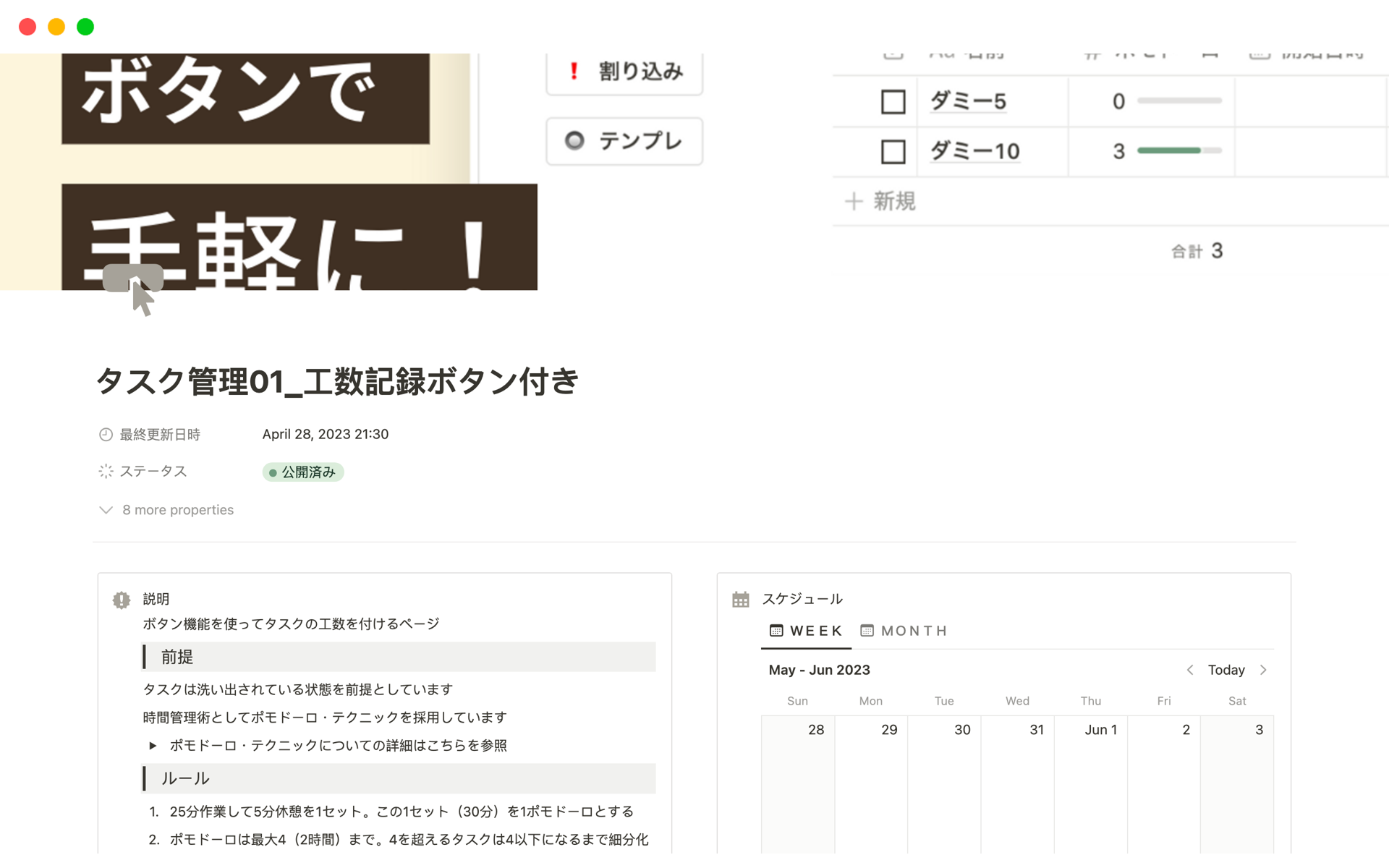Select the テンプレ radio button
Viewport: 1389px width, 868px height.
tap(574, 140)
